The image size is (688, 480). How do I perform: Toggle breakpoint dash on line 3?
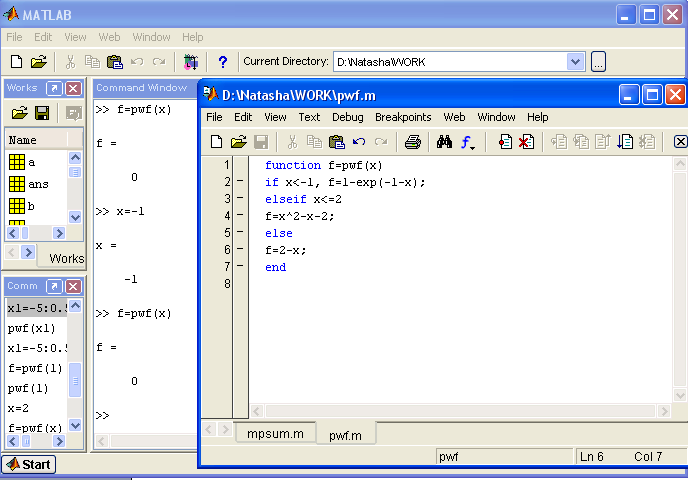click(240, 198)
